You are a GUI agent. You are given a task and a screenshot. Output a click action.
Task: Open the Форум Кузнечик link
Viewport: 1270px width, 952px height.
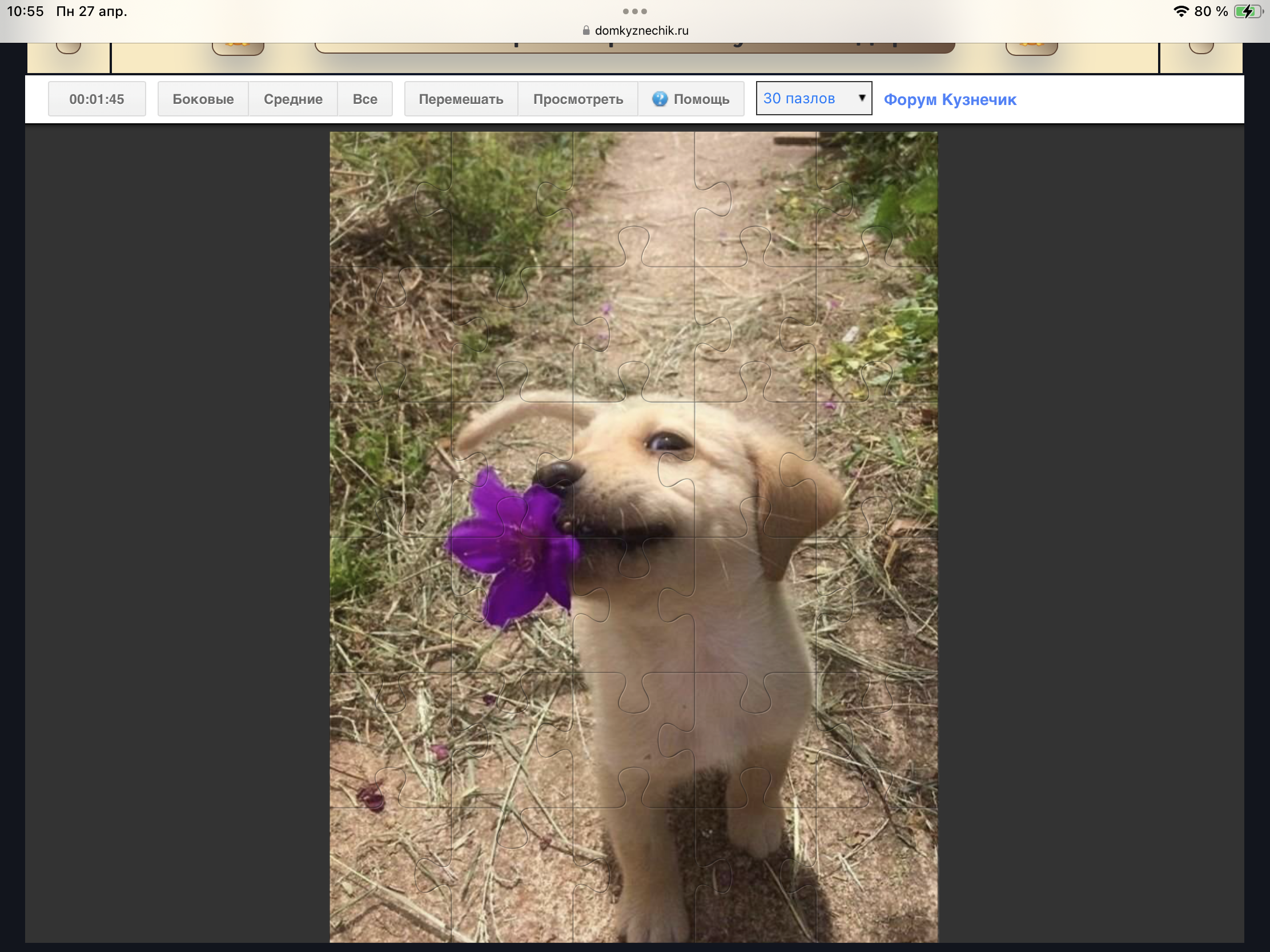tap(950, 100)
